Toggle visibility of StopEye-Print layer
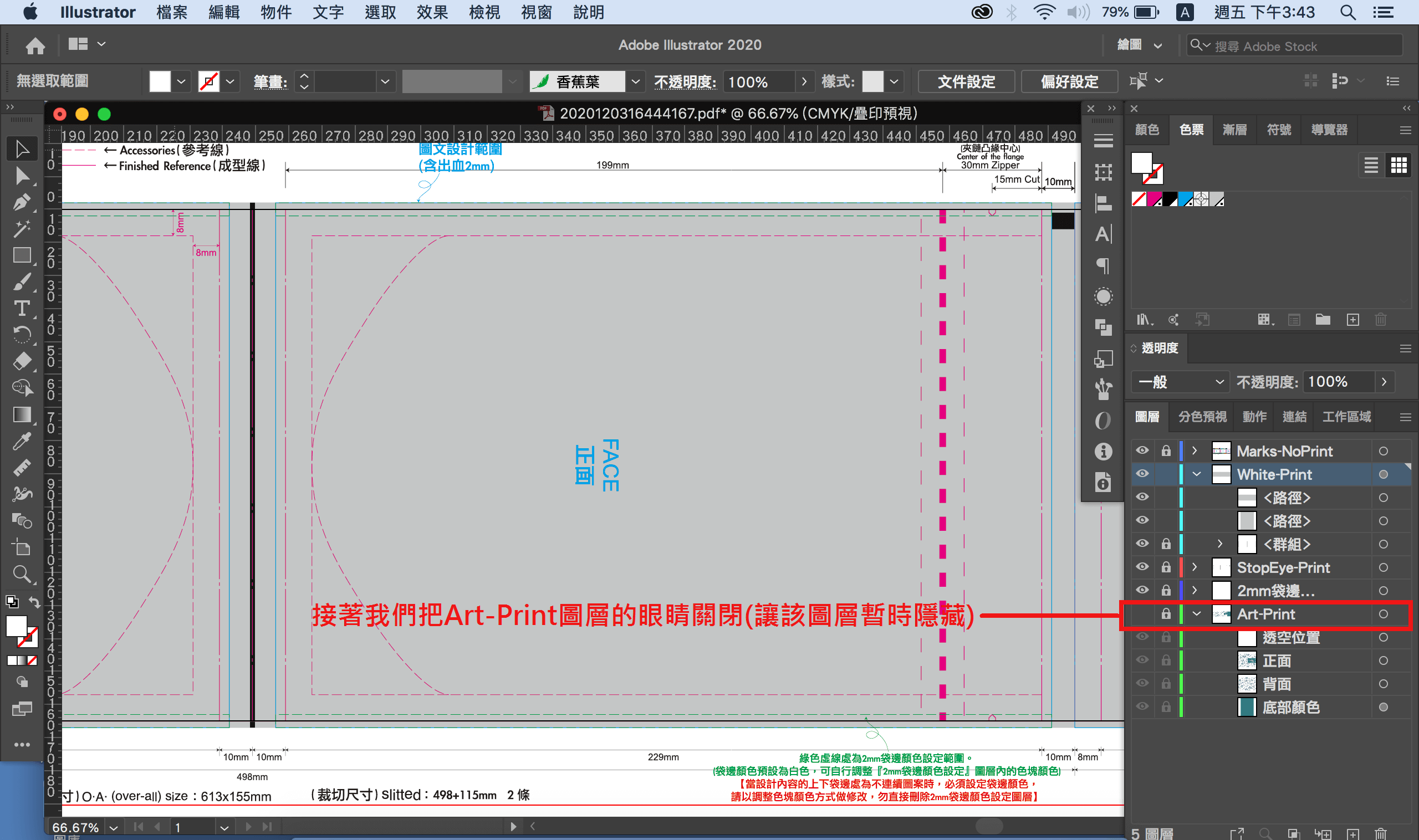This screenshot has width=1419, height=840. [1142, 567]
